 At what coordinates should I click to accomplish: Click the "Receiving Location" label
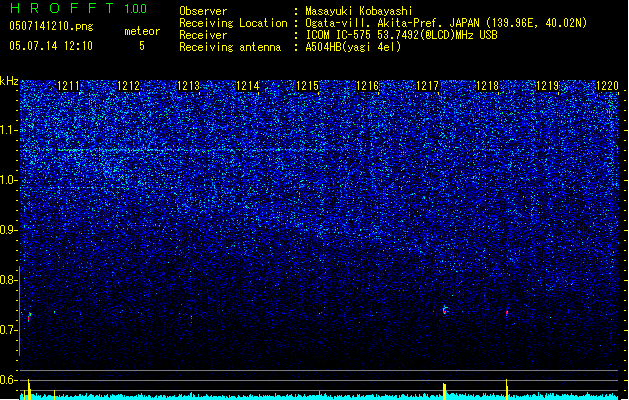tap(233, 23)
